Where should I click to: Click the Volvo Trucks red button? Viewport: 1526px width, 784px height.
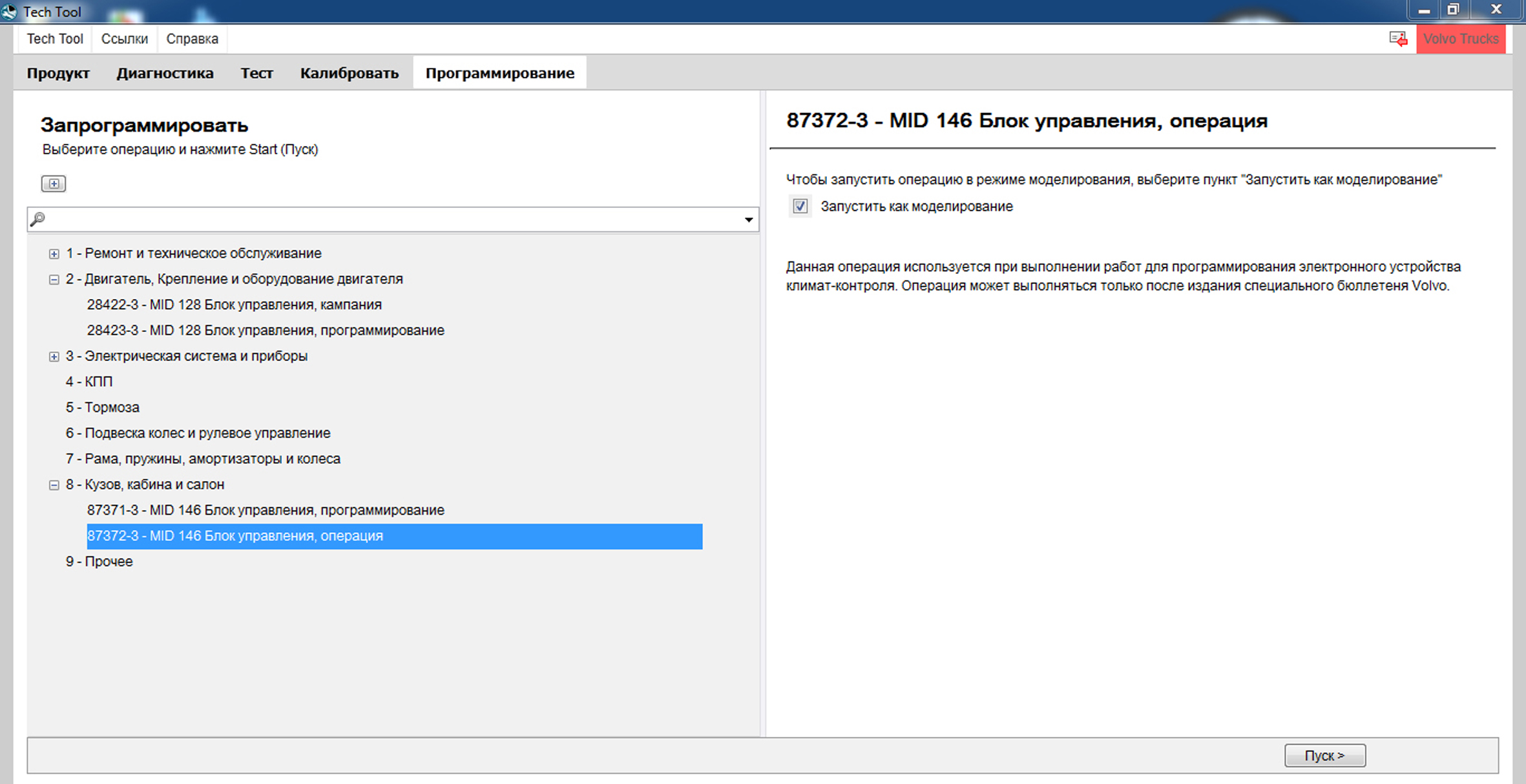pos(1460,39)
